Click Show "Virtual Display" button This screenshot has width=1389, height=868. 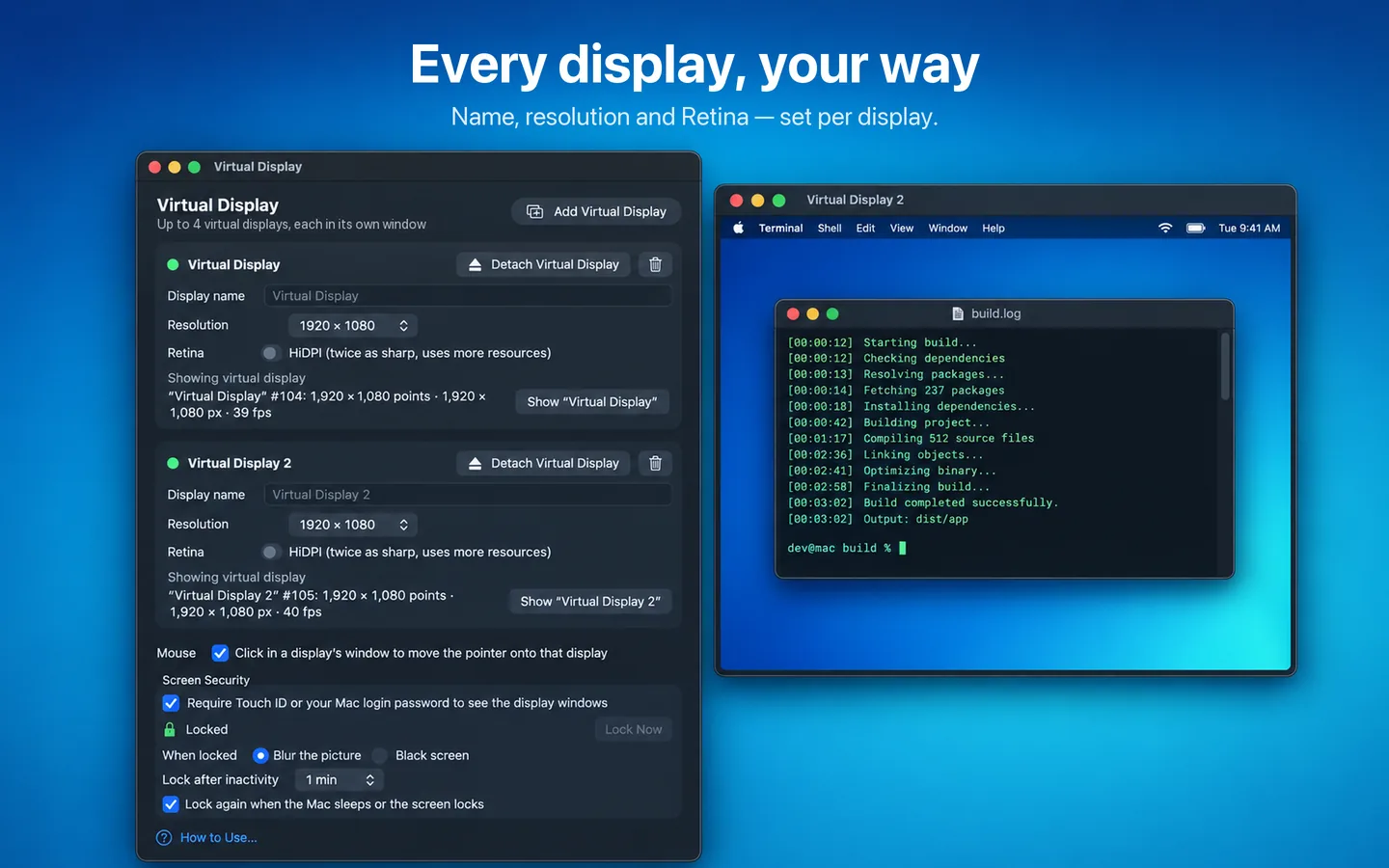coord(592,401)
